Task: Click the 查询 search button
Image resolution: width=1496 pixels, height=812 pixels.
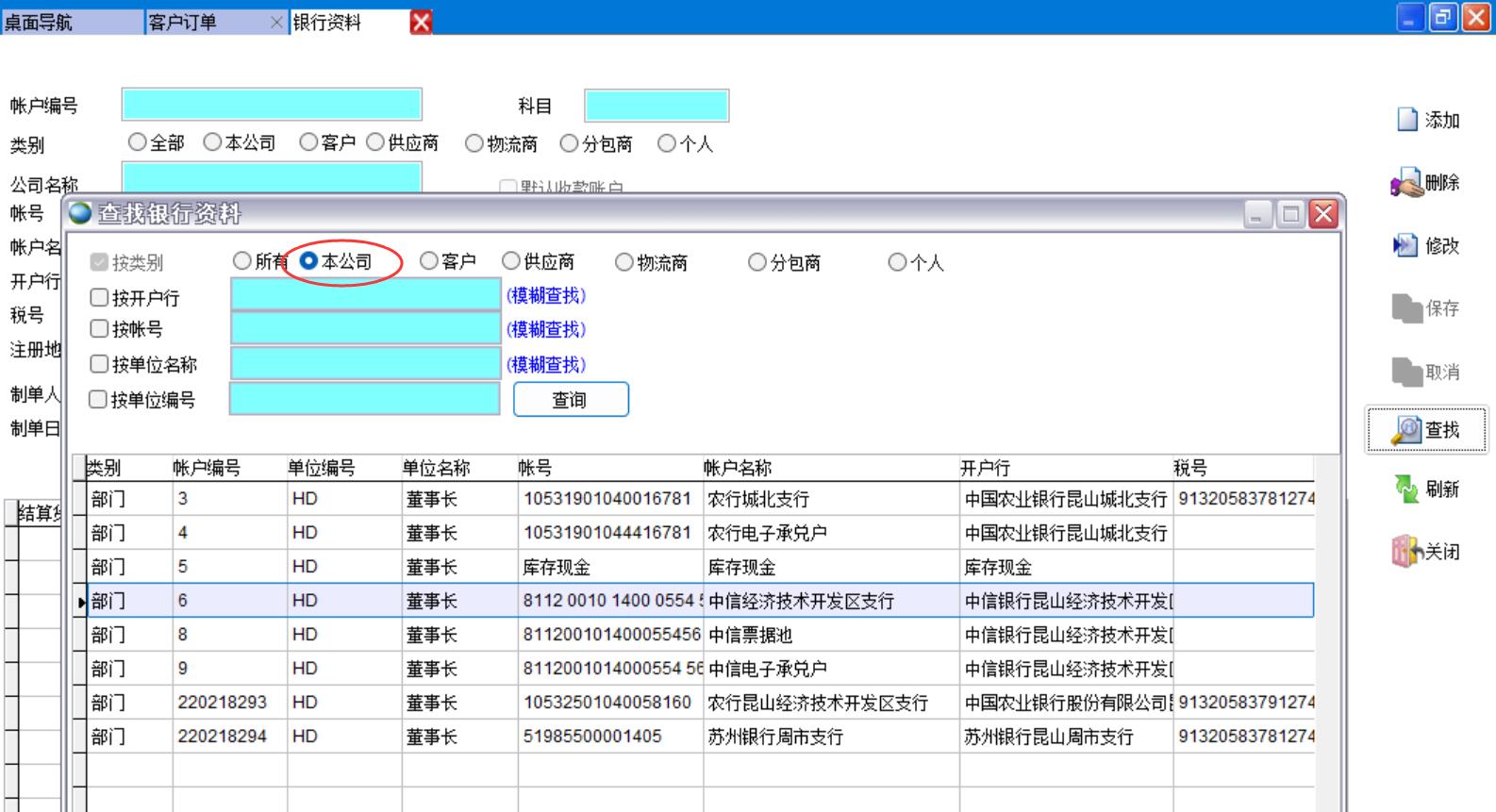Action: (x=570, y=400)
